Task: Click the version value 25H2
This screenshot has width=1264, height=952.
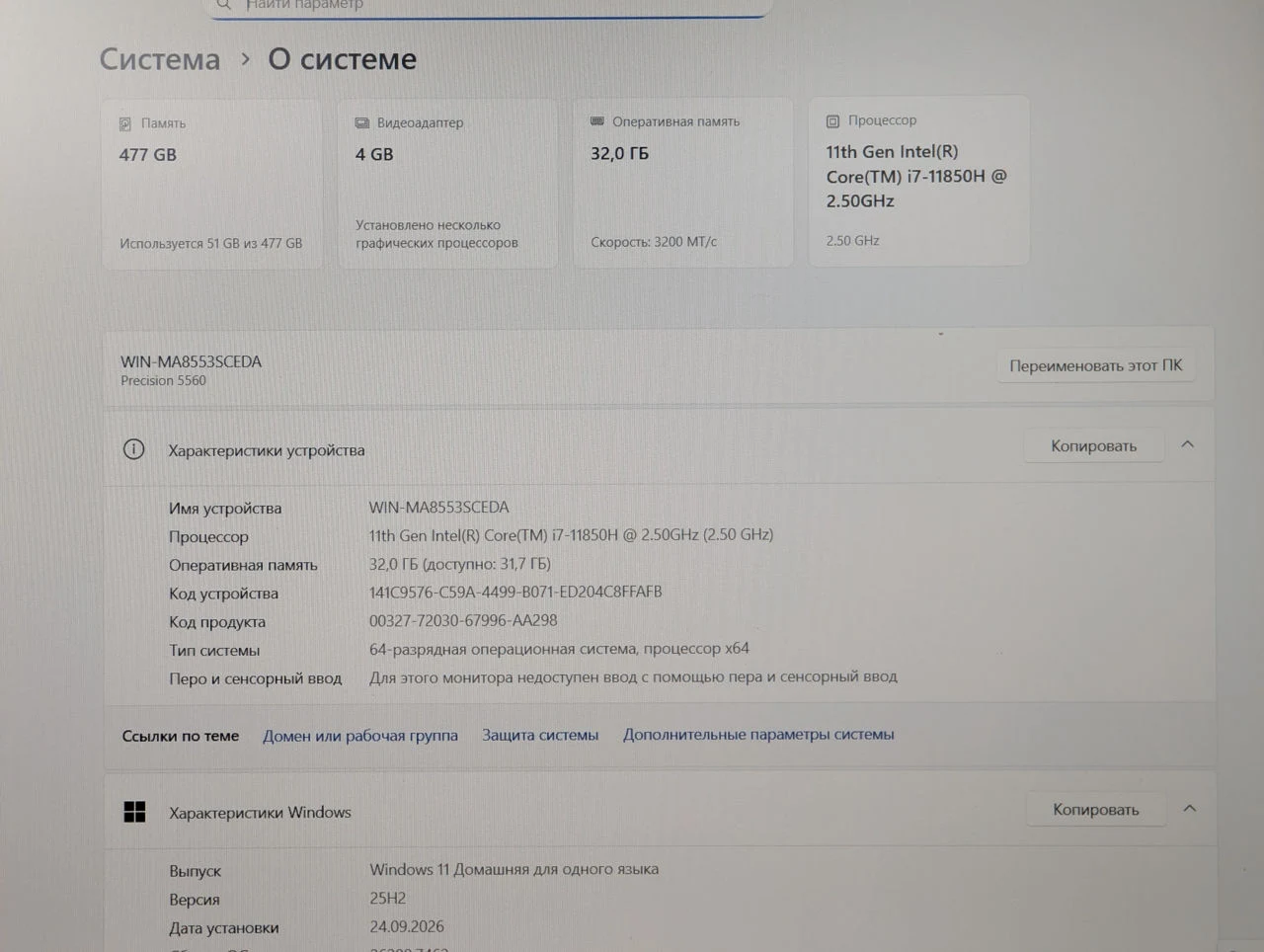Action: tap(388, 898)
